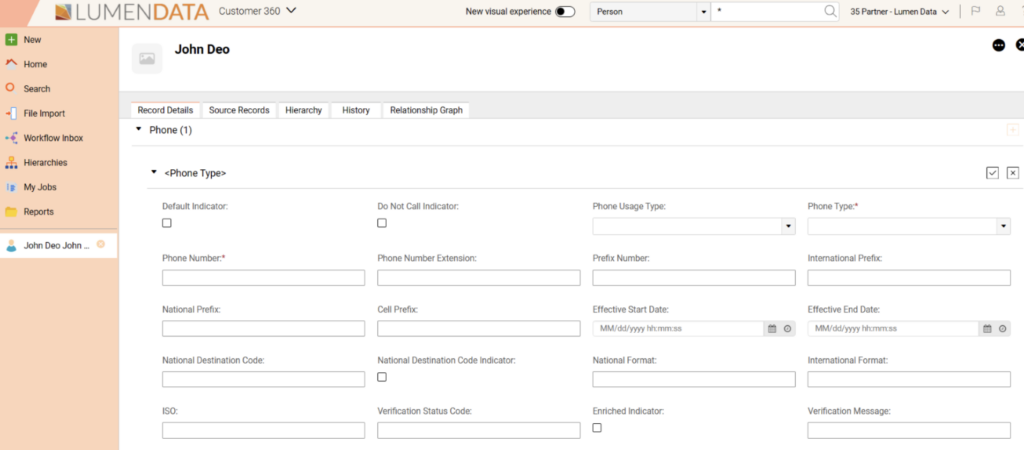Open 35 Partner - Lumen Data dropdown

click(x=899, y=12)
